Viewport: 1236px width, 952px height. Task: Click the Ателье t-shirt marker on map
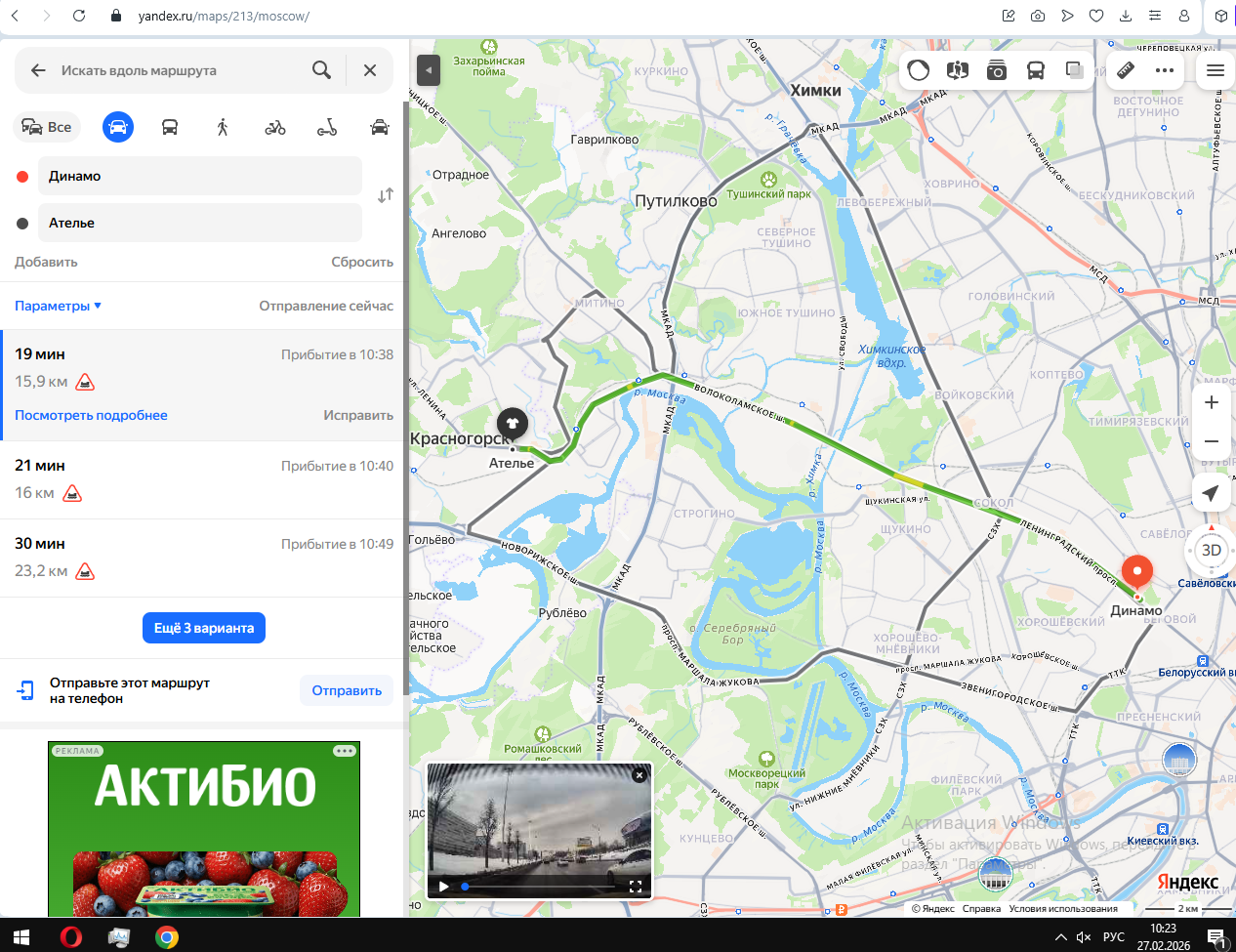coord(513,425)
